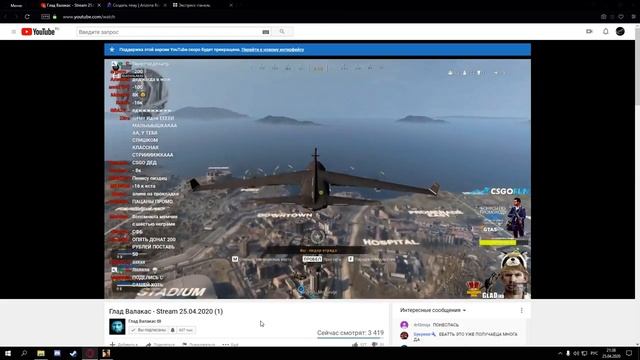This screenshot has width=640, height=360.
Task: Open the YouTube hamburger guide menu
Action: (x=13, y=31)
